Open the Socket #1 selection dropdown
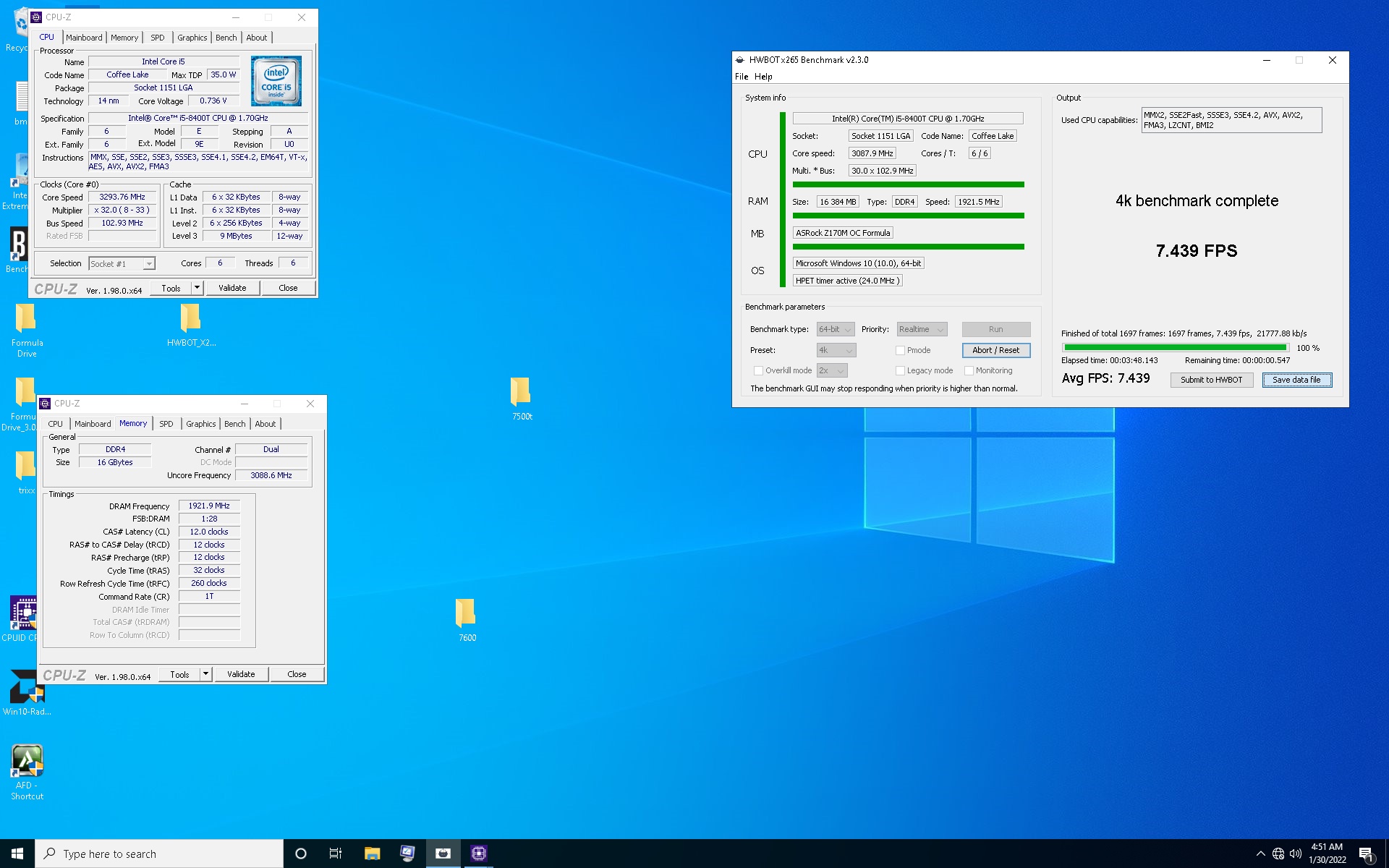The image size is (1389, 868). pyautogui.click(x=122, y=264)
